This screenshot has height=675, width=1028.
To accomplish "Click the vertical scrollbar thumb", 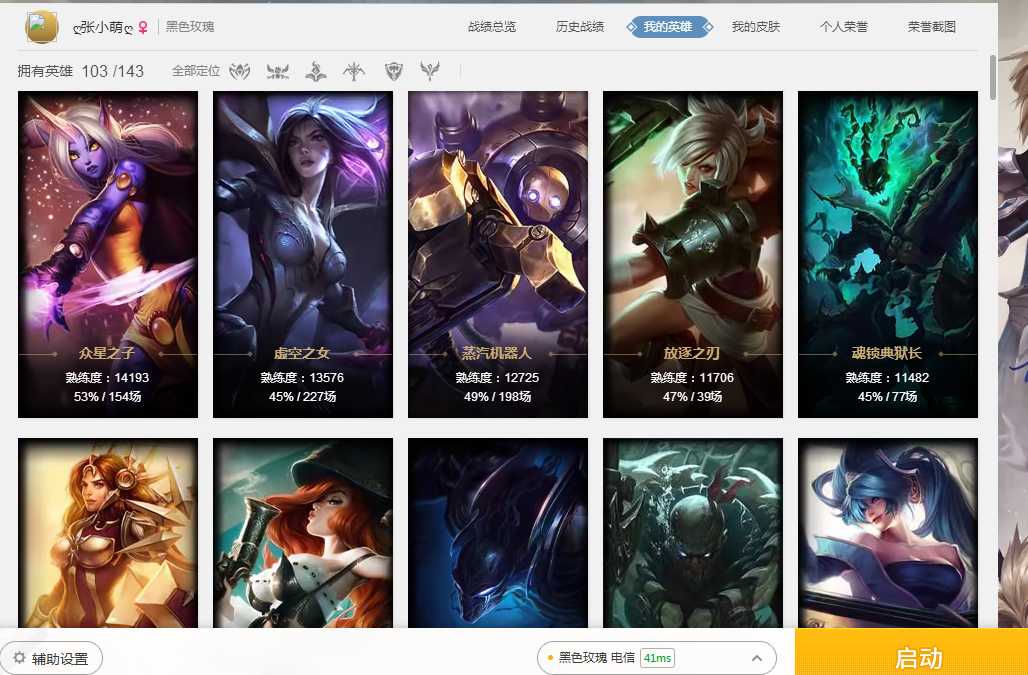I will (x=993, y=77).
